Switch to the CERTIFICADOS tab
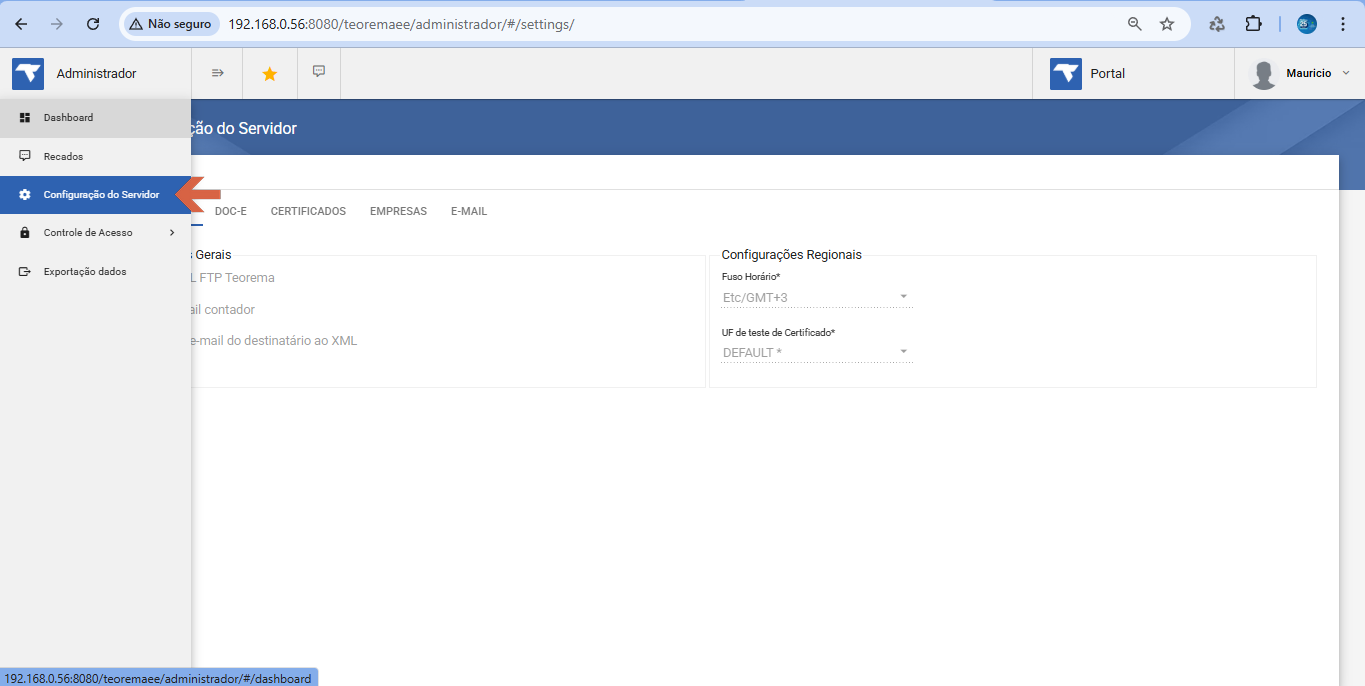The image size is (1365, 686). pos(308,211)
